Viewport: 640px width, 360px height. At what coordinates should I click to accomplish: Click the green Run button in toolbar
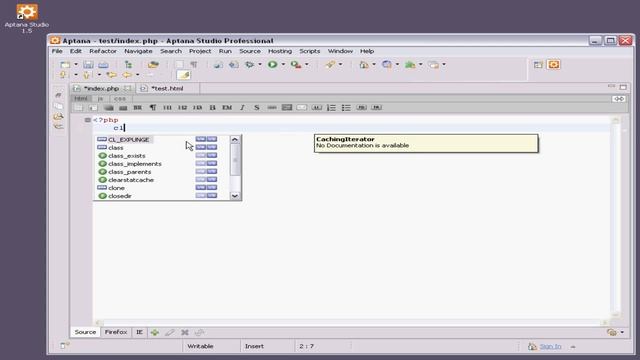click(273, 64)
